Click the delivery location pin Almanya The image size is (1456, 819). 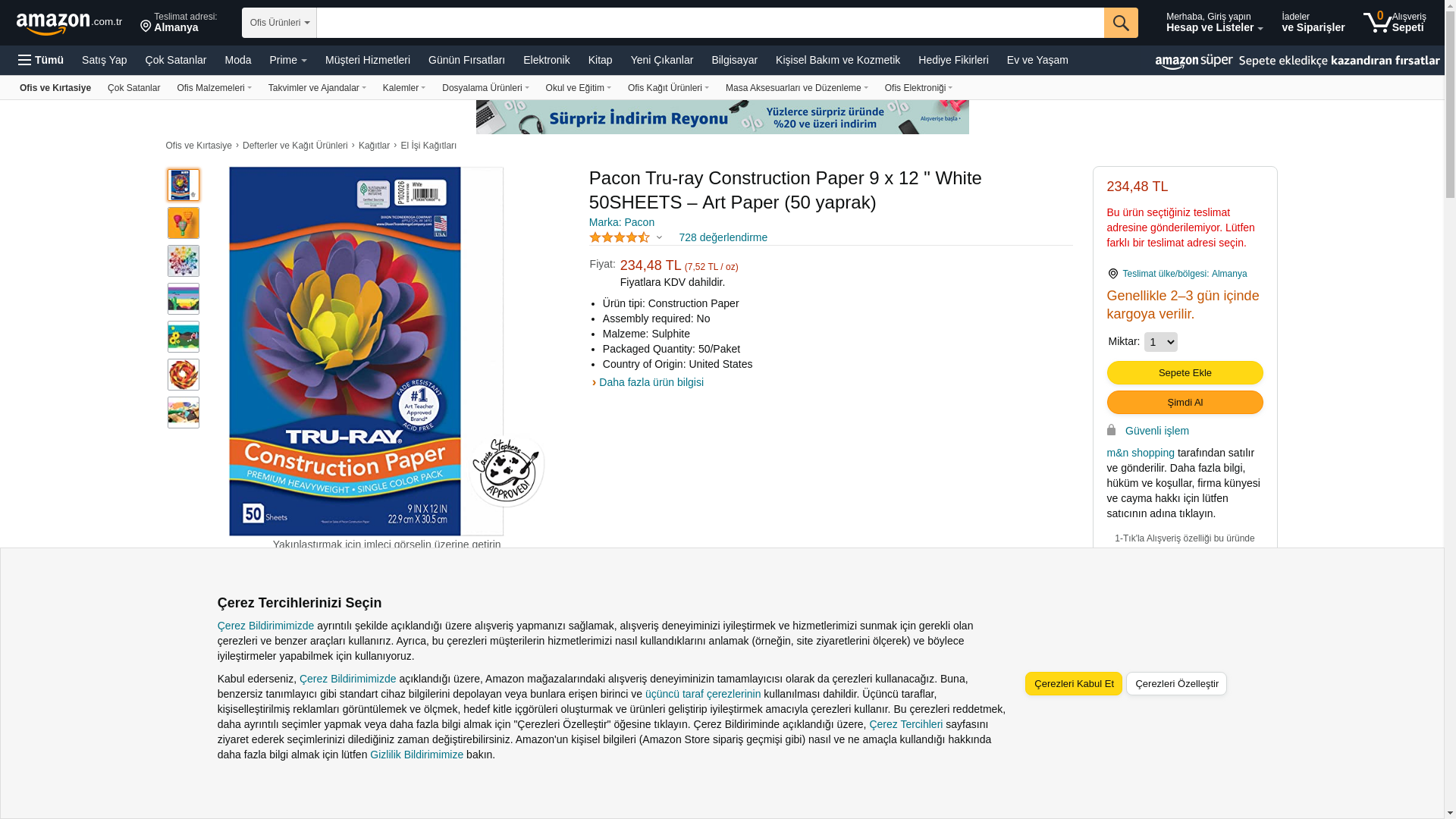[178, 22]
